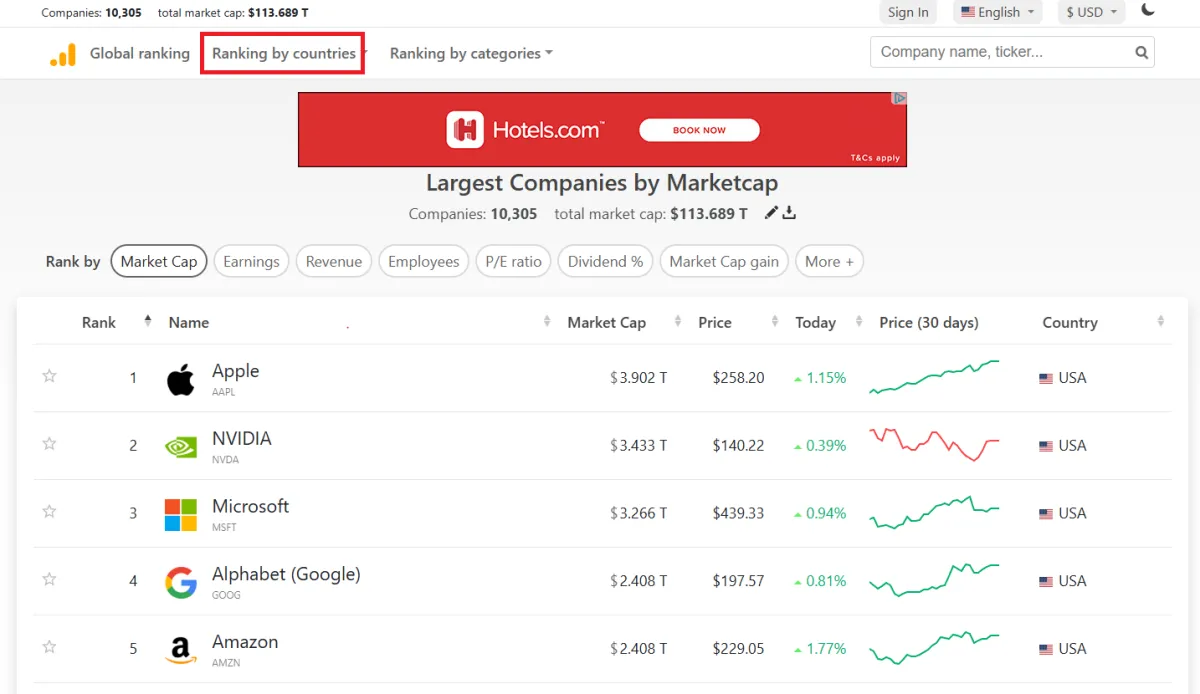Viewport: 1200px width, 694px height.
Task: Click the Microsoft logo icon
Action: [x=181, y=515]
